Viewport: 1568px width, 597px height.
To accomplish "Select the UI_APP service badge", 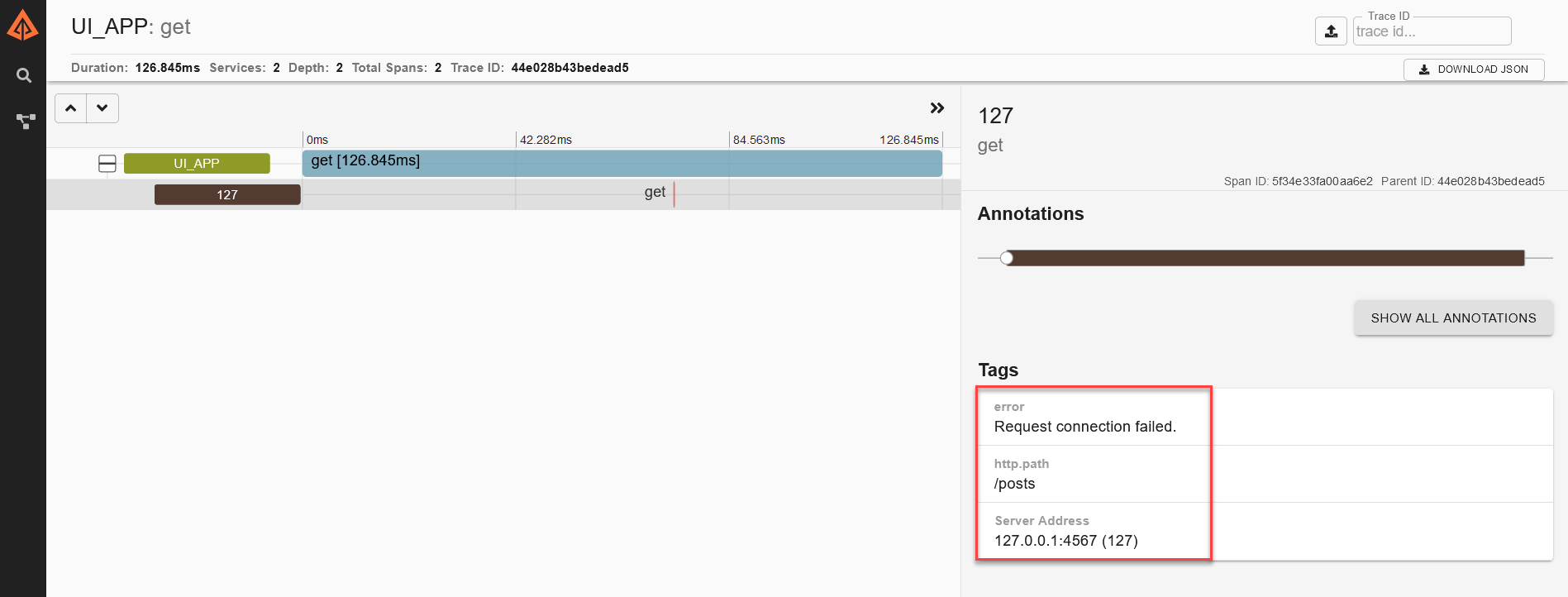I will click(x=197, y=164).
